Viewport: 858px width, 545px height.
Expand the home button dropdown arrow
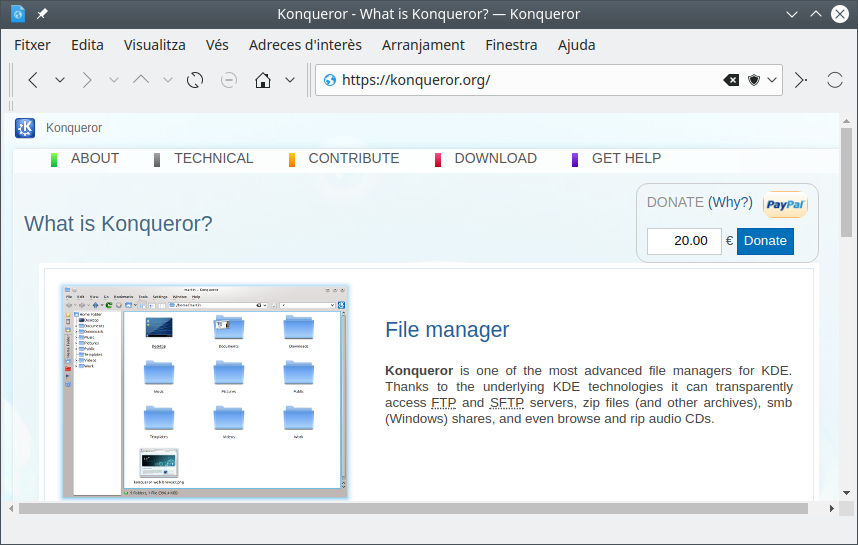(x=290, y=80)
